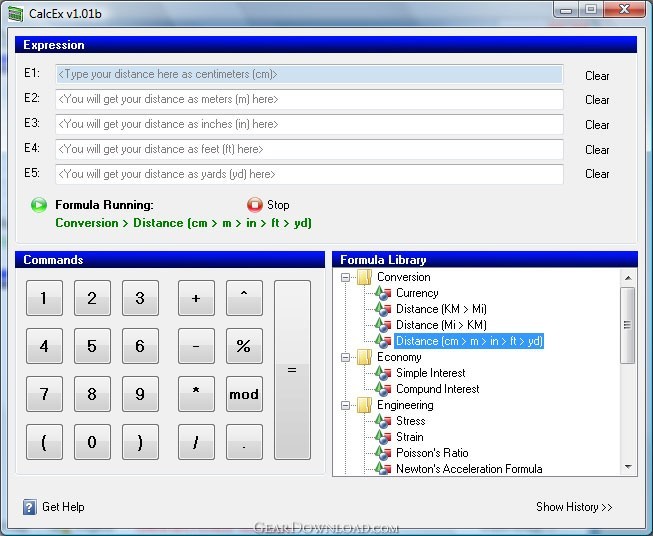Click the Currency formula icon
The width and height of the screenshot is (653, 536).
click(x=383, y=293)
